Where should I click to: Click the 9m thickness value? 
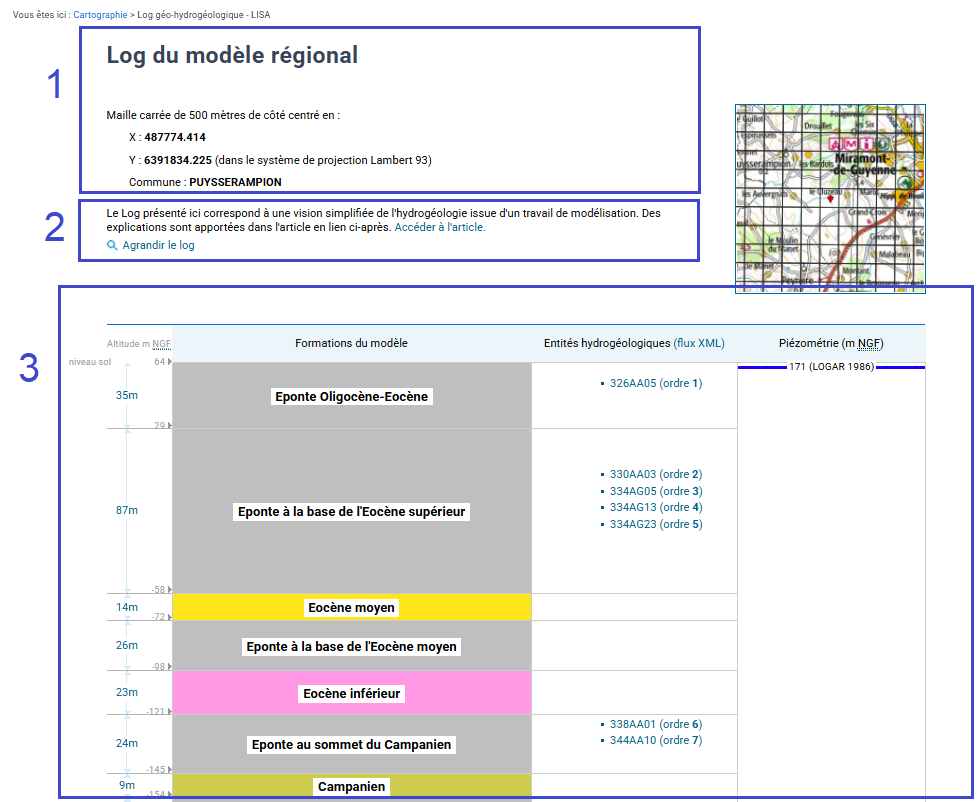[x=127, y=785]
